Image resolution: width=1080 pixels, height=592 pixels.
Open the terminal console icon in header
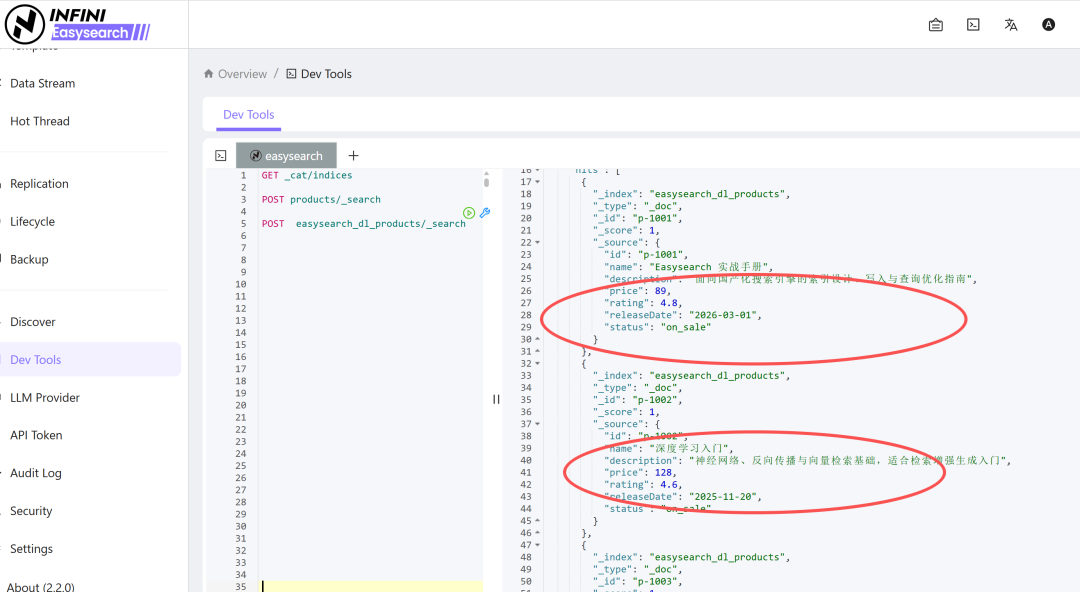tap(973, 25)
